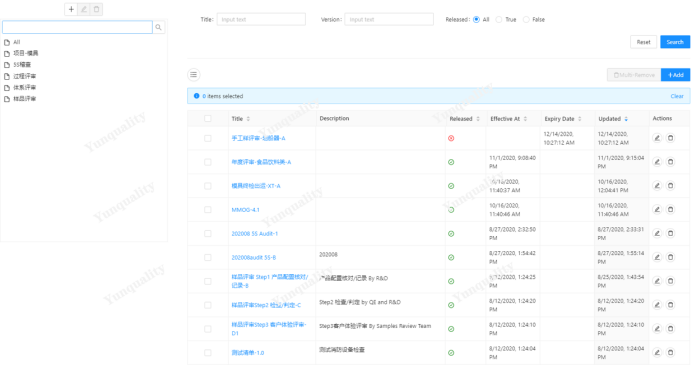Tick the select-all checkbox in the table header
Viewport: 693px width, 375px height.
(x=208, y=119)
